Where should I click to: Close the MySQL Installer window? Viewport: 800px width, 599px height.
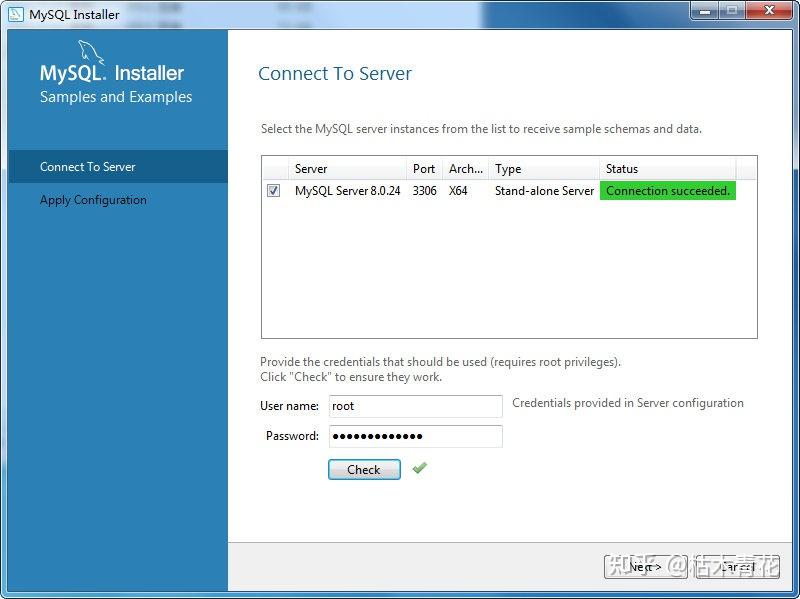coord(769,10)
